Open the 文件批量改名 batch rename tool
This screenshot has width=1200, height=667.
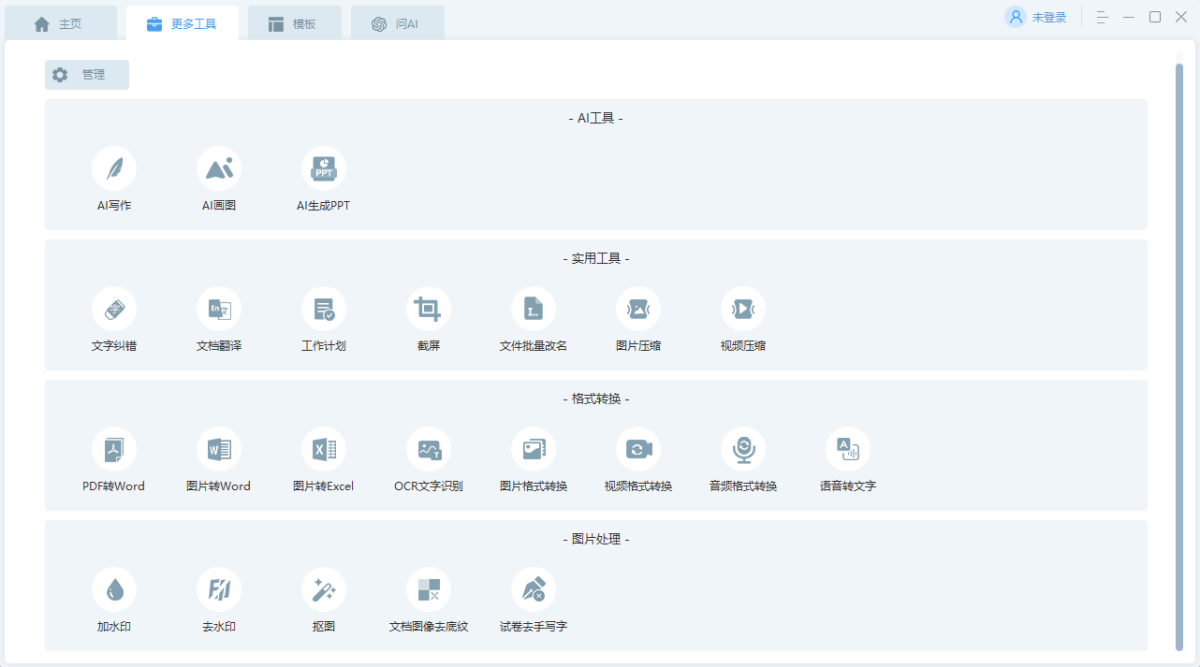(533, 309)
